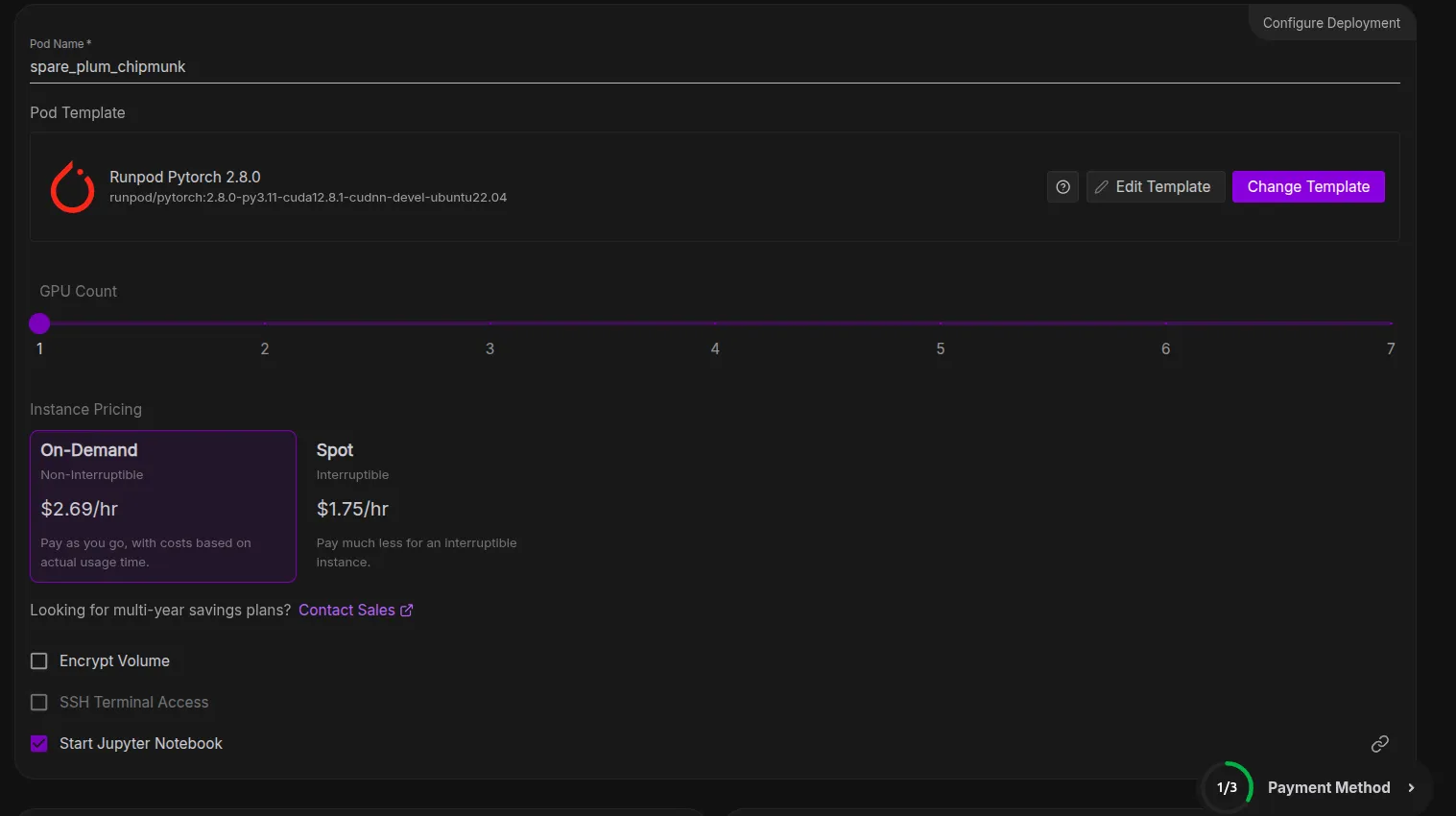Click the Payment Method step label
The height and width of the screenshot is (816, 1456).
[1328, 788]
